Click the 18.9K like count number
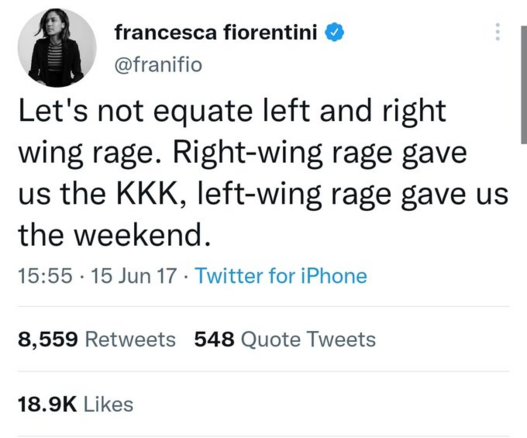This screenshot has height=438, width=527. point(47,404)
